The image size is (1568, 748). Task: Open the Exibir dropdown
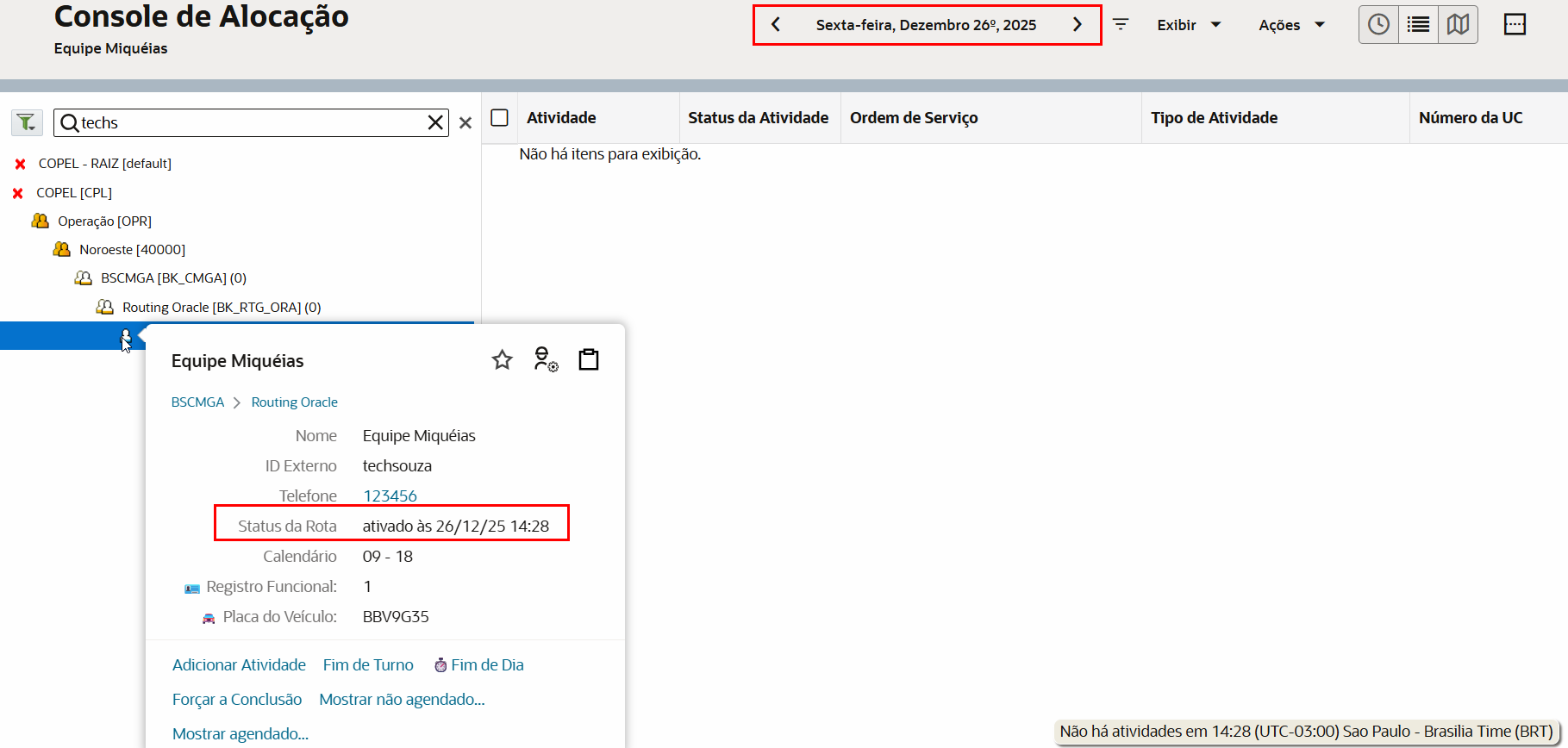pos(1189,25)
